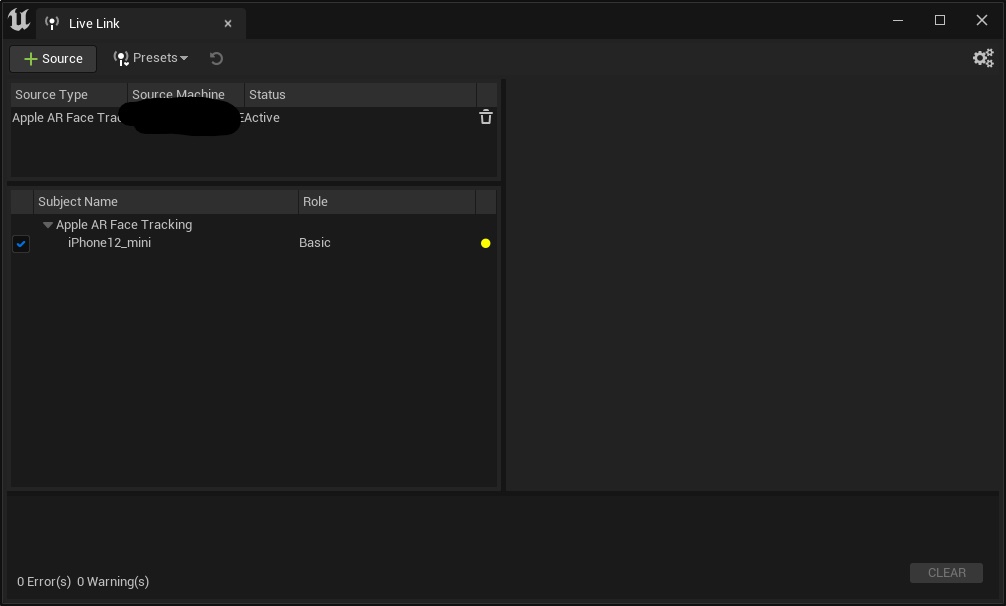Uncheck the iPhone12_mini subject checkbox
The height and width of the screenshot is (606, 1006).
tap(21, 244)
